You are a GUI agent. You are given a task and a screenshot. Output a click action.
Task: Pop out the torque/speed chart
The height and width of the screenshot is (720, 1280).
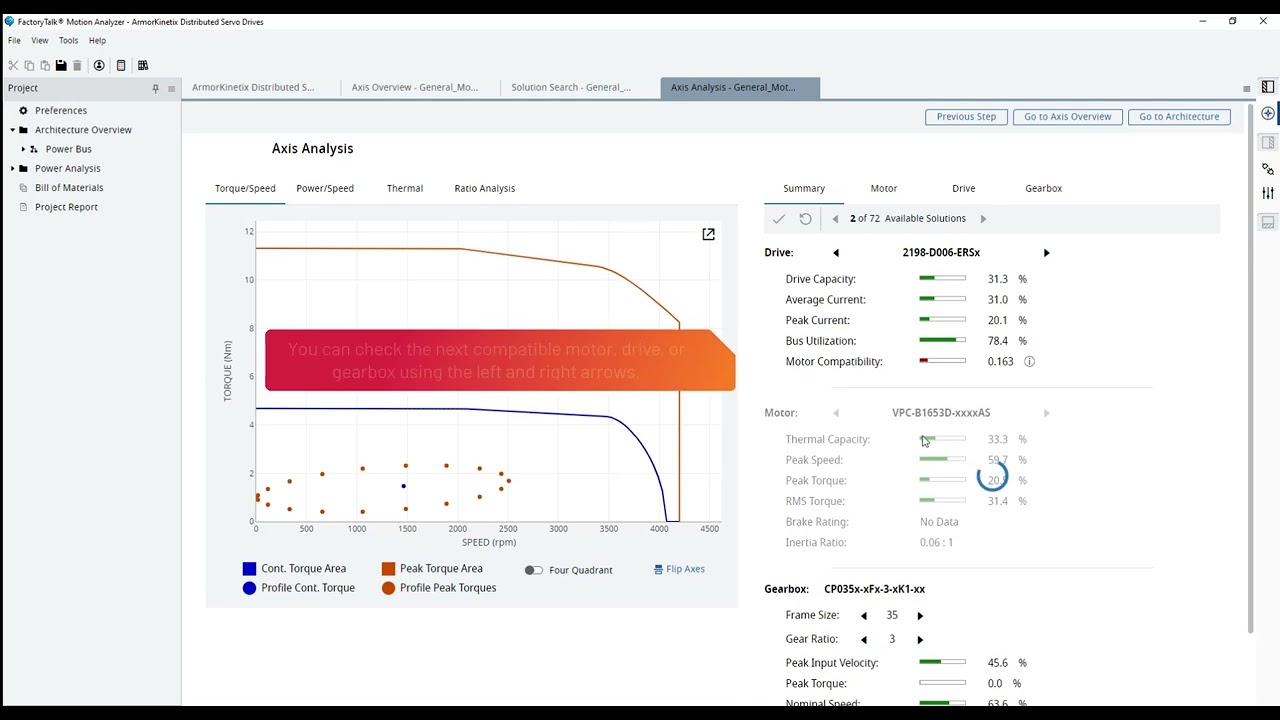(708, 234)
